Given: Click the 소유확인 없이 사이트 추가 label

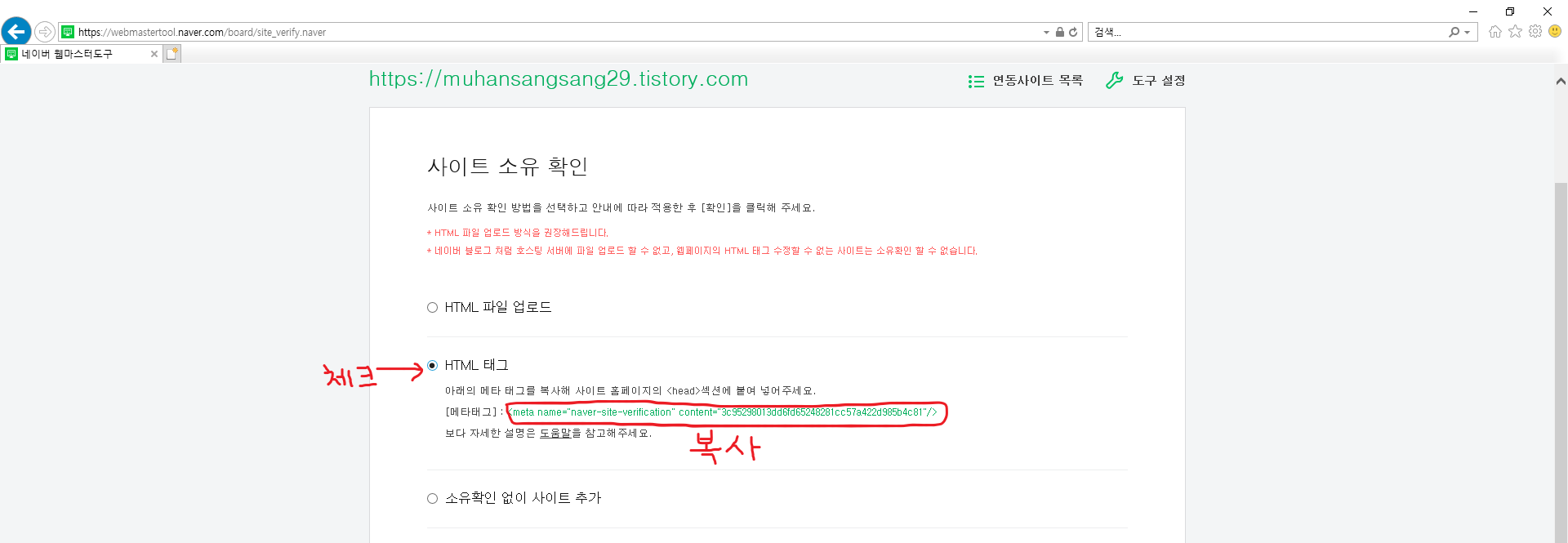Looking at the screenshot, I should 523,497.
